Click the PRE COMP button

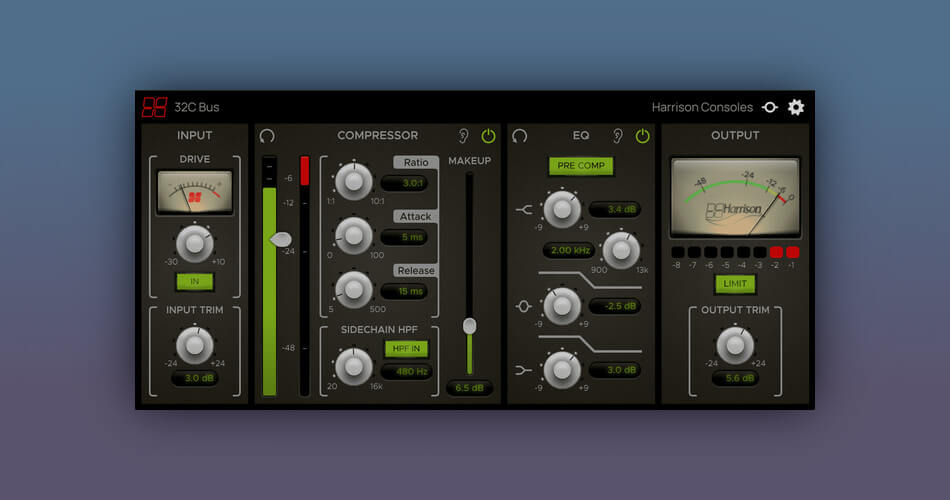click(580, 166)
